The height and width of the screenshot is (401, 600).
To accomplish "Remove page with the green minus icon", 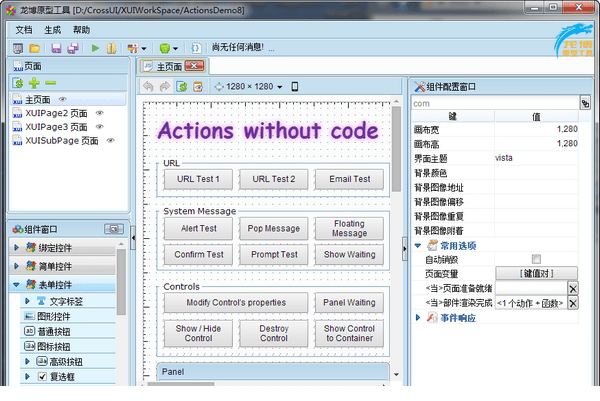I will pyautogui.click(x=50, y=83).
